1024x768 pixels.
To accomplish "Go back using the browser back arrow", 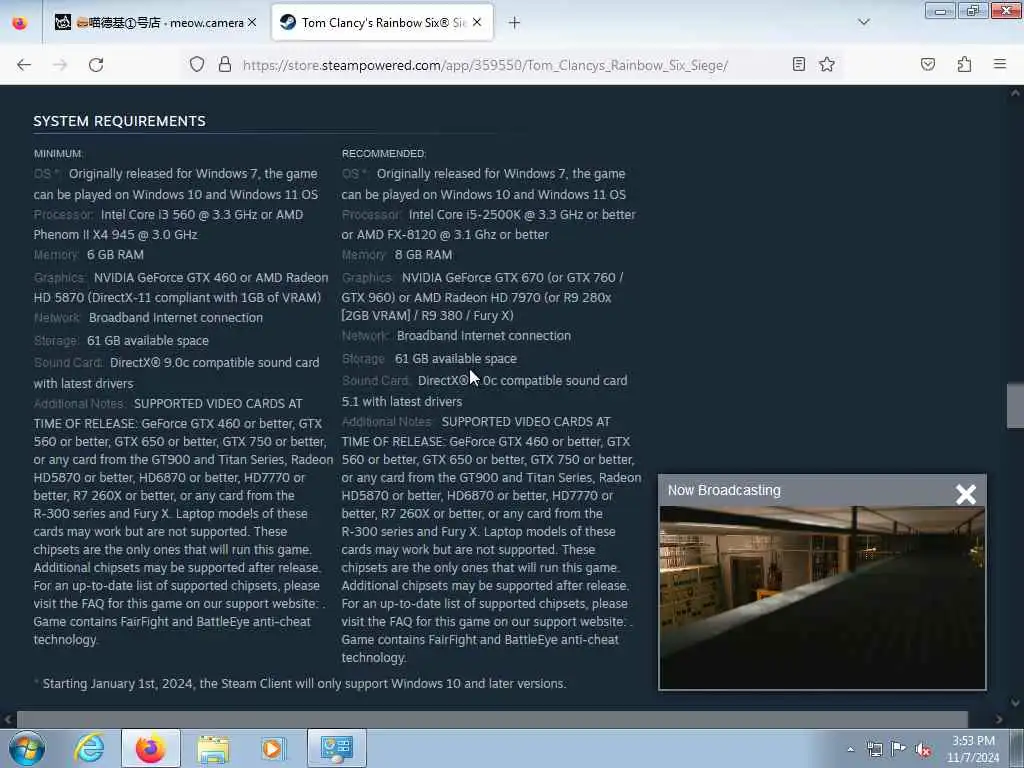I will (x=24, y=65).
